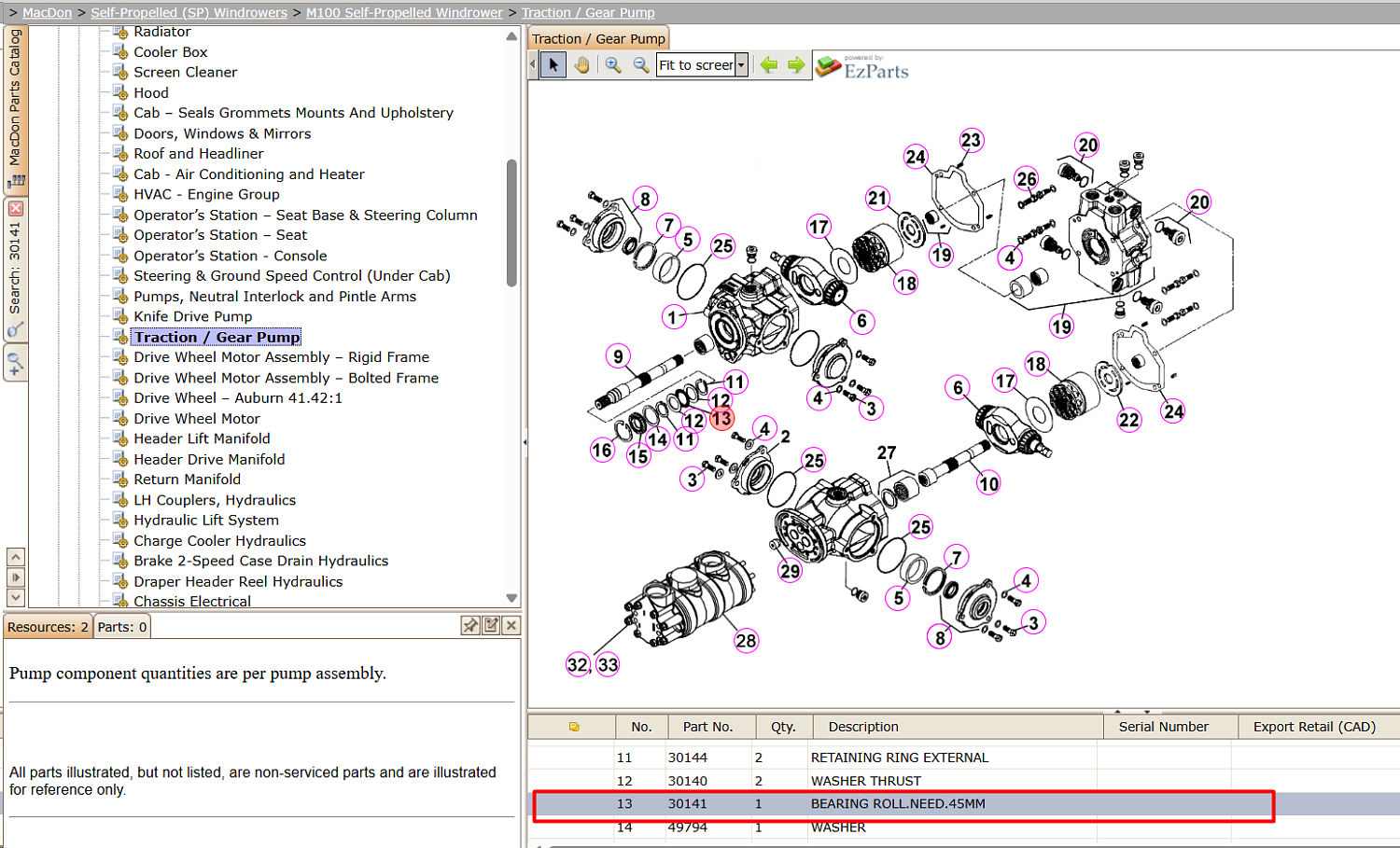Screen dimensions: 1400x848
Task: Click the Knife Drive Pump assembly icon
Action: (120, 316)
